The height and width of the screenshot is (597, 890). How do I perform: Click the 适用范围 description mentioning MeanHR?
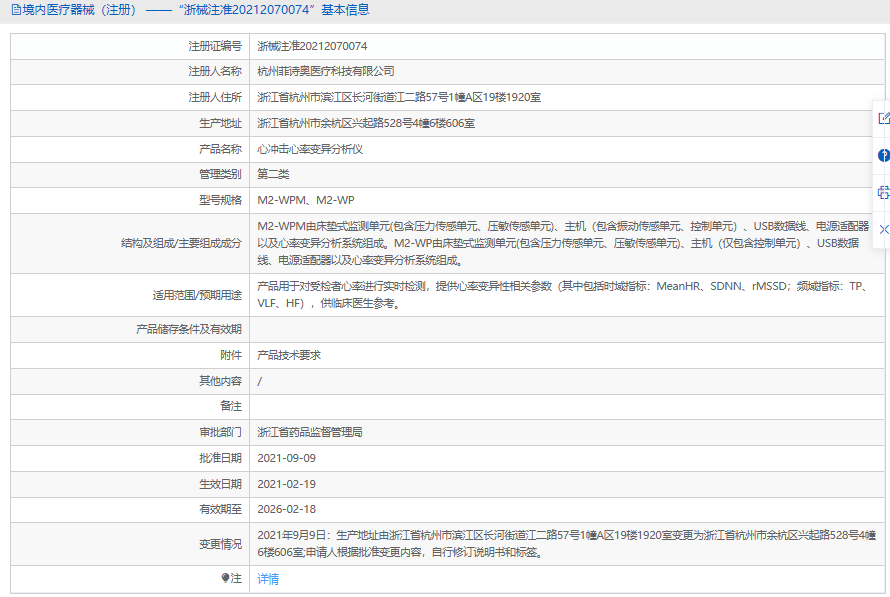click(x=563, y=295)
